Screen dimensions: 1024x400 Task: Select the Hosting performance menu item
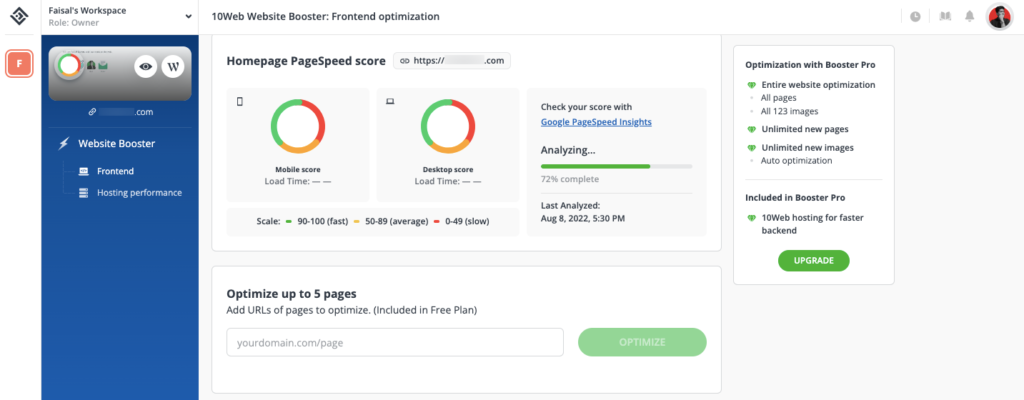[140, 193]
